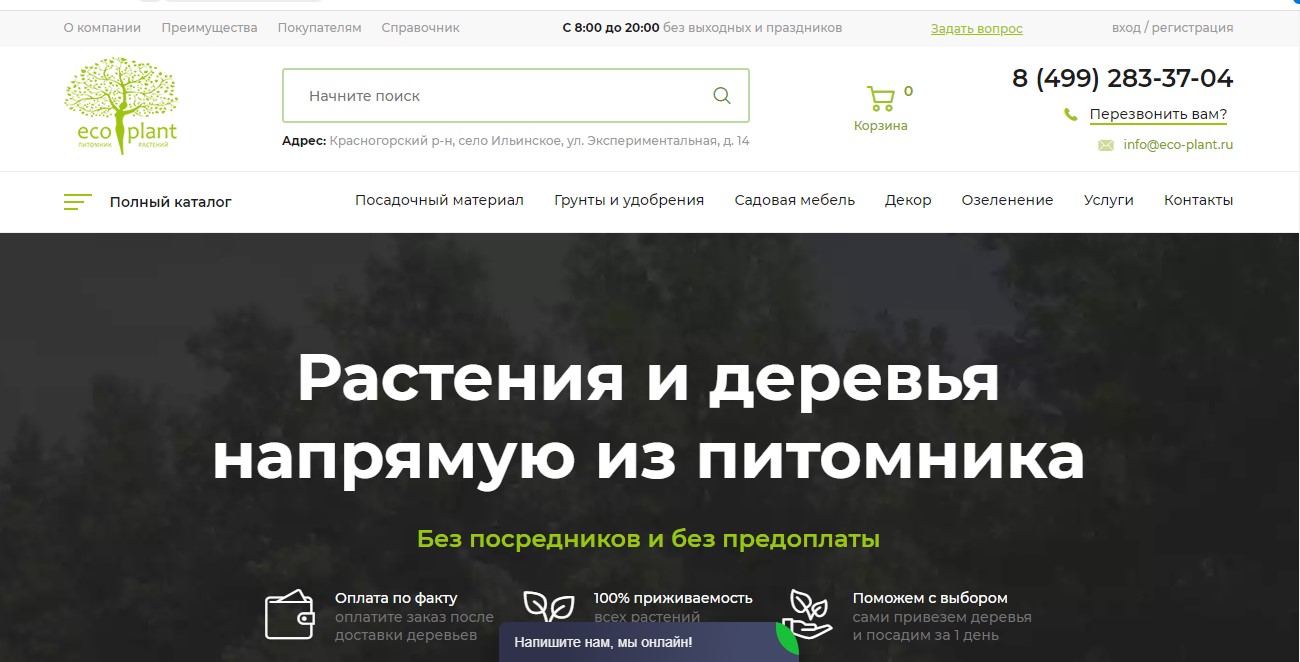Click the magnifying glass search icon
1300x662 pixels.
721,96
